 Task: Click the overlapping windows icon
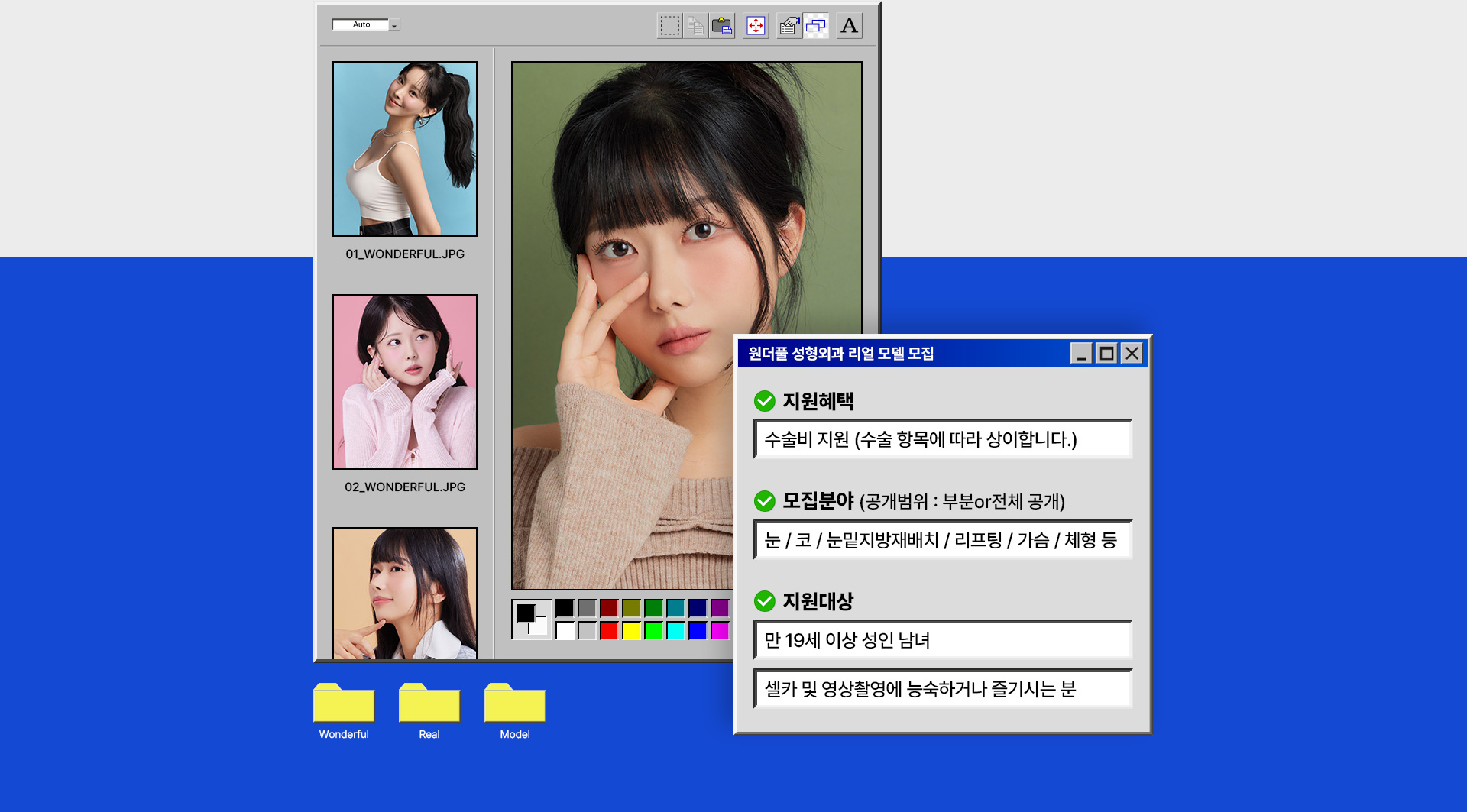(x=816, y=26)
